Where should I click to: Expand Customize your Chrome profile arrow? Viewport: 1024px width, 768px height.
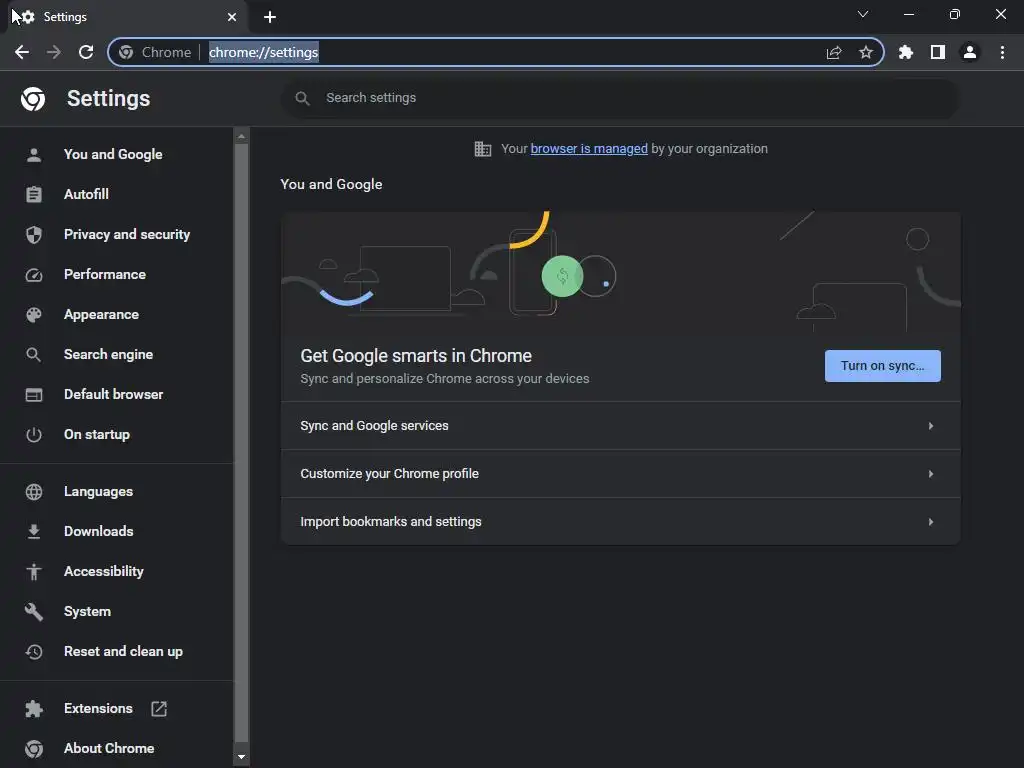coord(931,474)
